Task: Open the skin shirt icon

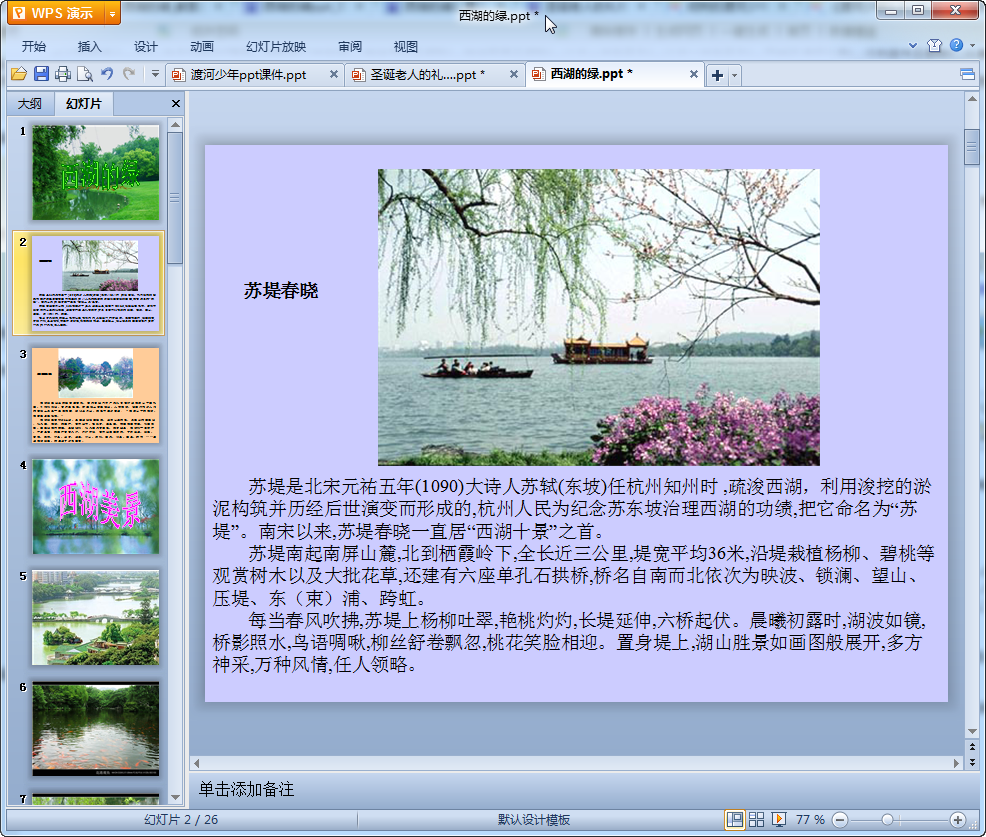Action: [934, 45]
